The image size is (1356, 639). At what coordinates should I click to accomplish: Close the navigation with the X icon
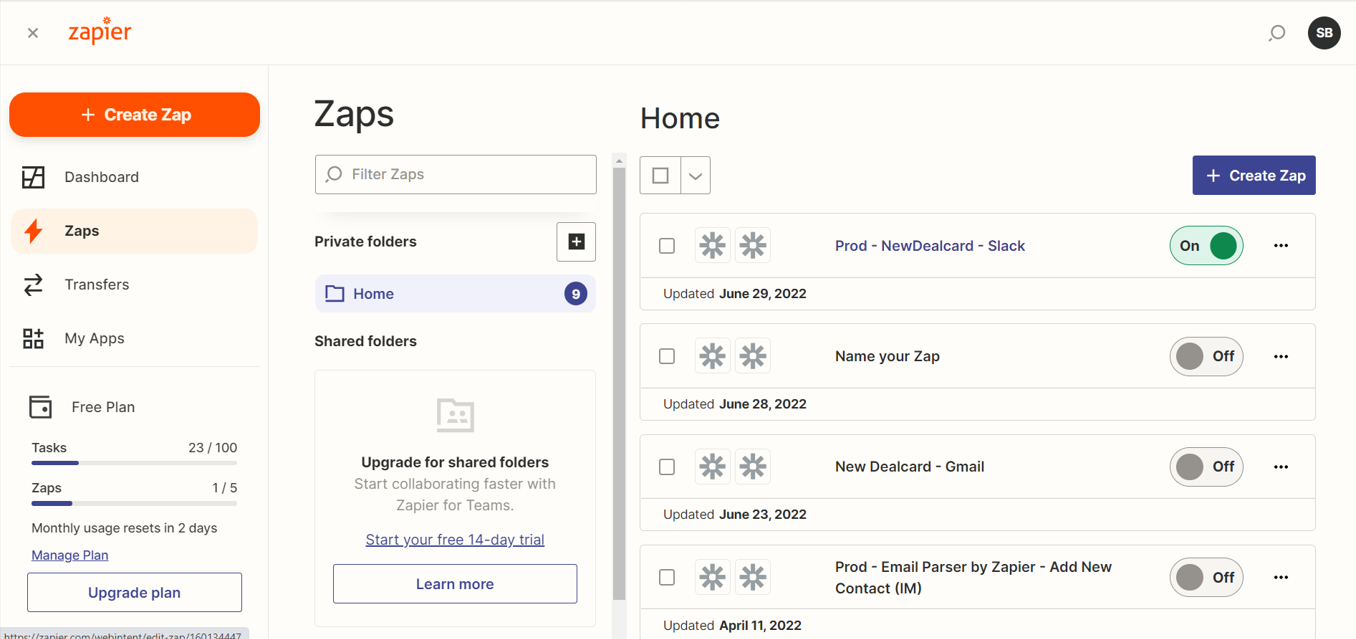pyautogui.click(x=33, y=33)
